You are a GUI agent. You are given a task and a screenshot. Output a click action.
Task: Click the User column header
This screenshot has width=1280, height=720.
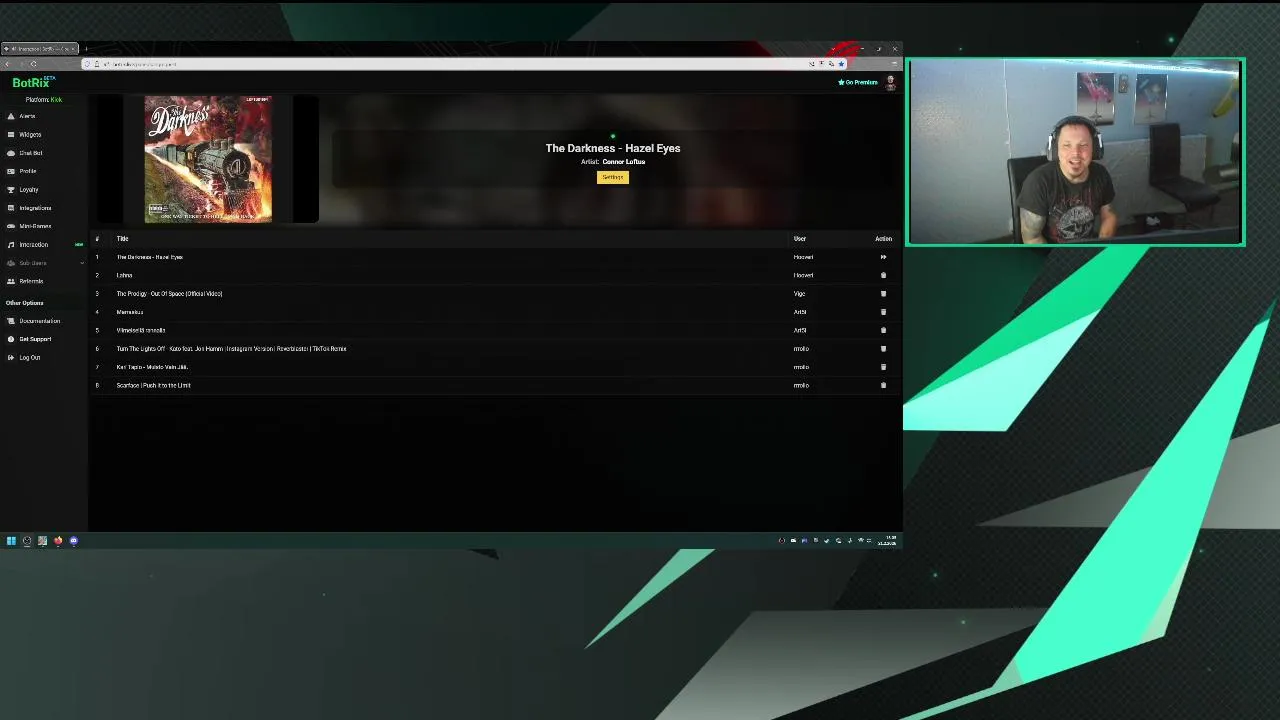pyautogui.click(x=800, y=239)
